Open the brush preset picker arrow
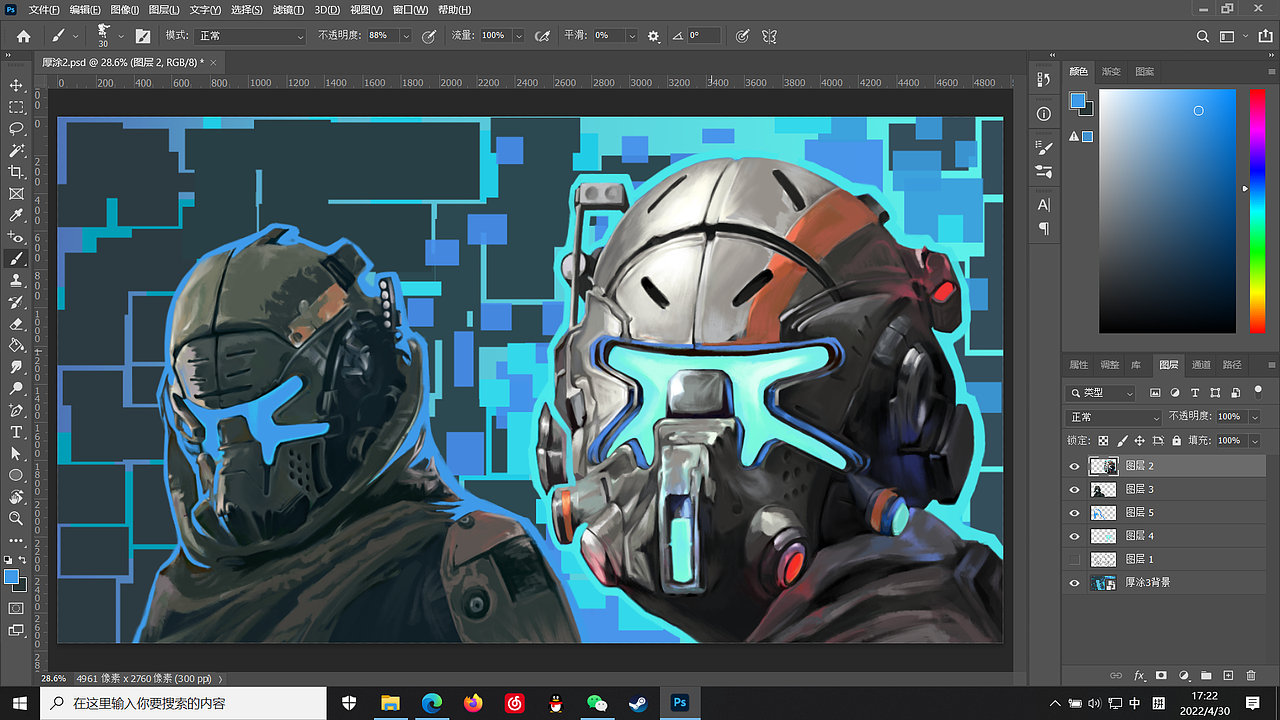This screenshot has height=720, width=1280. point(121,36)
